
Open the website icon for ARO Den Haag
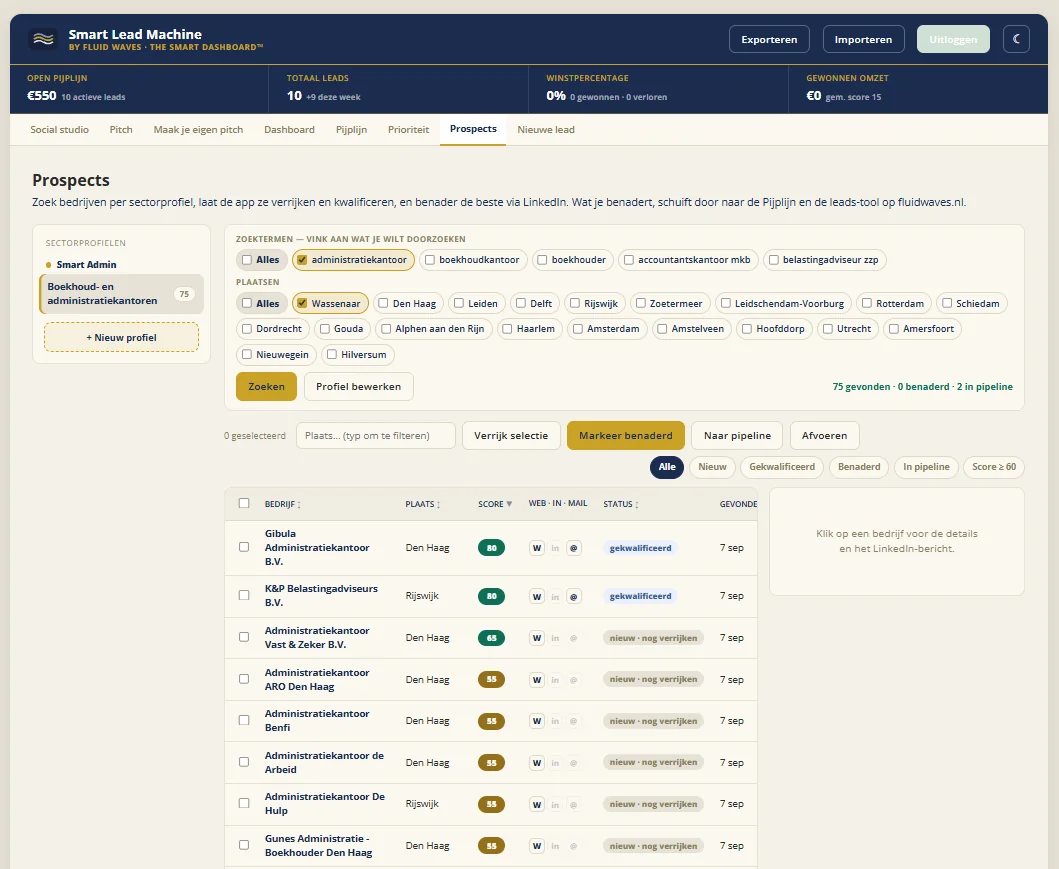point(537,680)
